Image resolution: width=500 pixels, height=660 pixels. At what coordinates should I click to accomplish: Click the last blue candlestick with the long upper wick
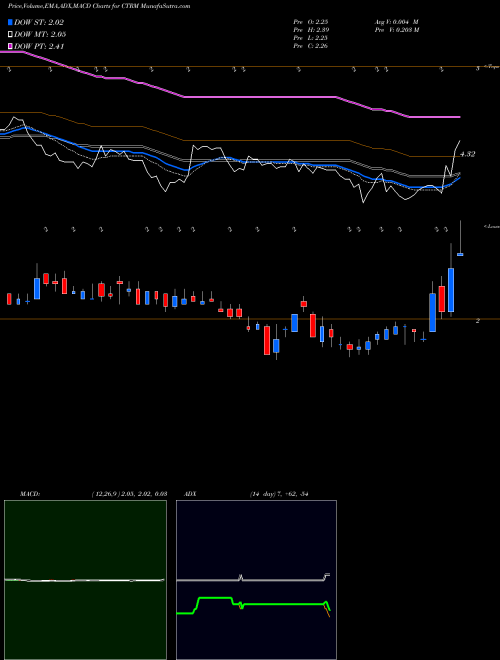coord(460,254)
